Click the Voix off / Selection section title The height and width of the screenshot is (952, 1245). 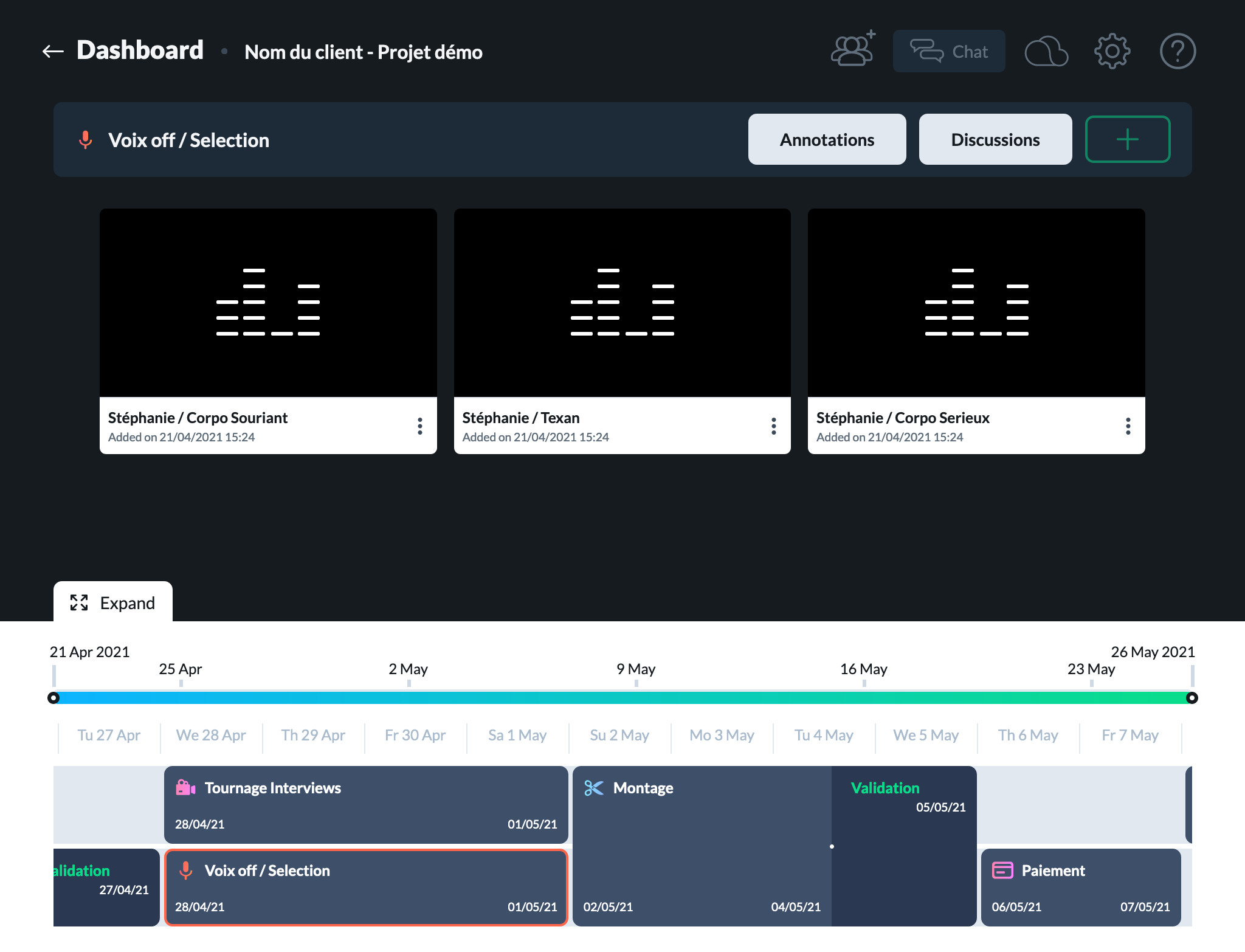pos(188,140)
